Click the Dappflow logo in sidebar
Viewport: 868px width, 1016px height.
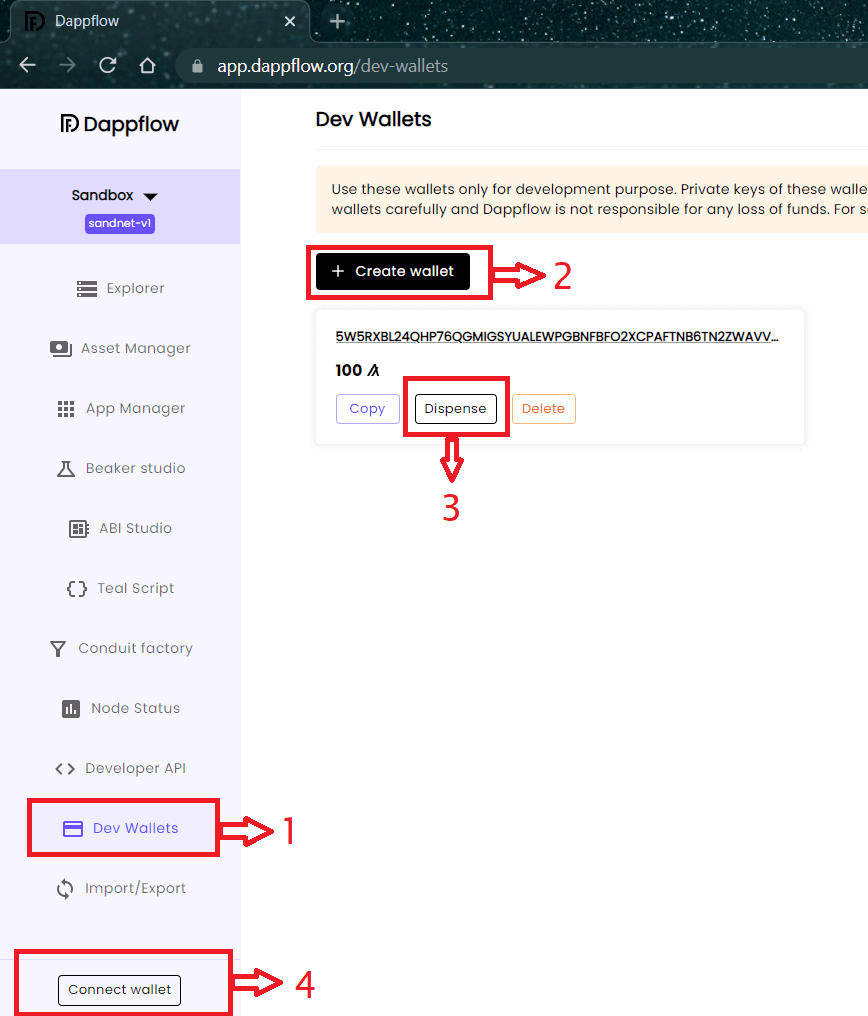coord(120,124)
